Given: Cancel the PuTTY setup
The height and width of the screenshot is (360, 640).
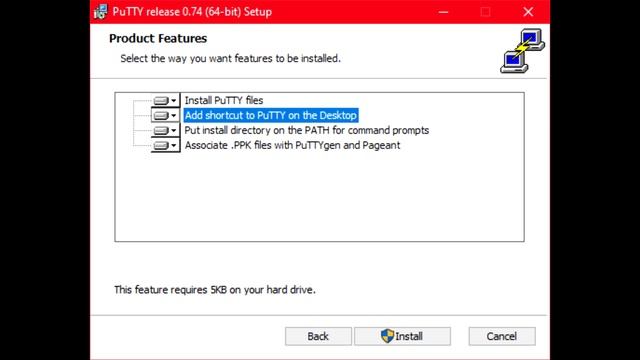Looking at the screenshot, I should [502, 336].
